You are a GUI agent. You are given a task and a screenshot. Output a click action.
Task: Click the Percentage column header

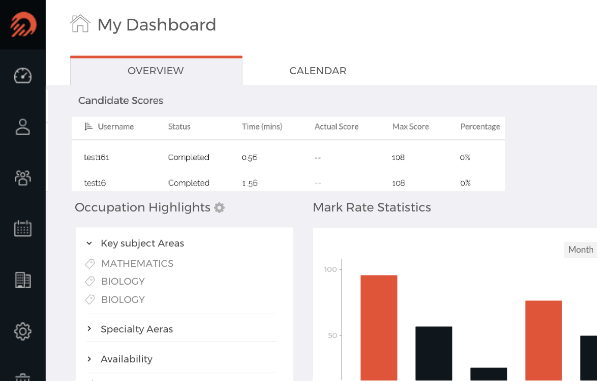[480, 127]
